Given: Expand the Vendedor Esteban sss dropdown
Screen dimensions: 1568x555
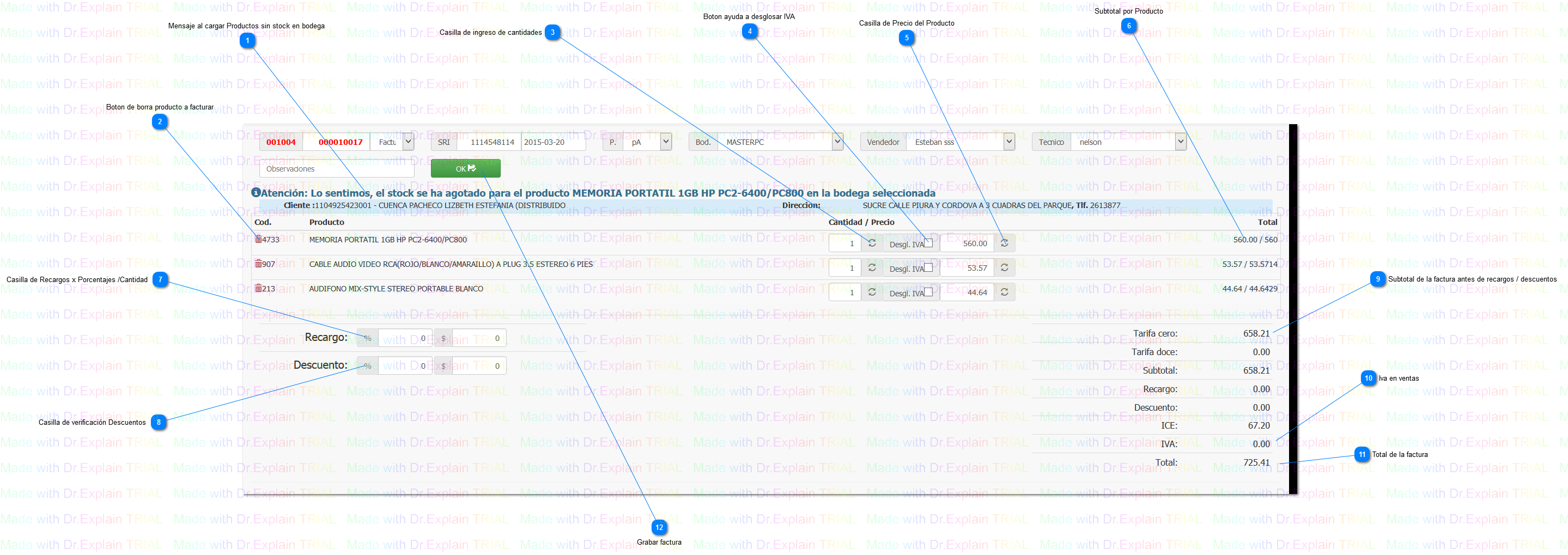Looking at the screenshot, I should click(1009, 142).
